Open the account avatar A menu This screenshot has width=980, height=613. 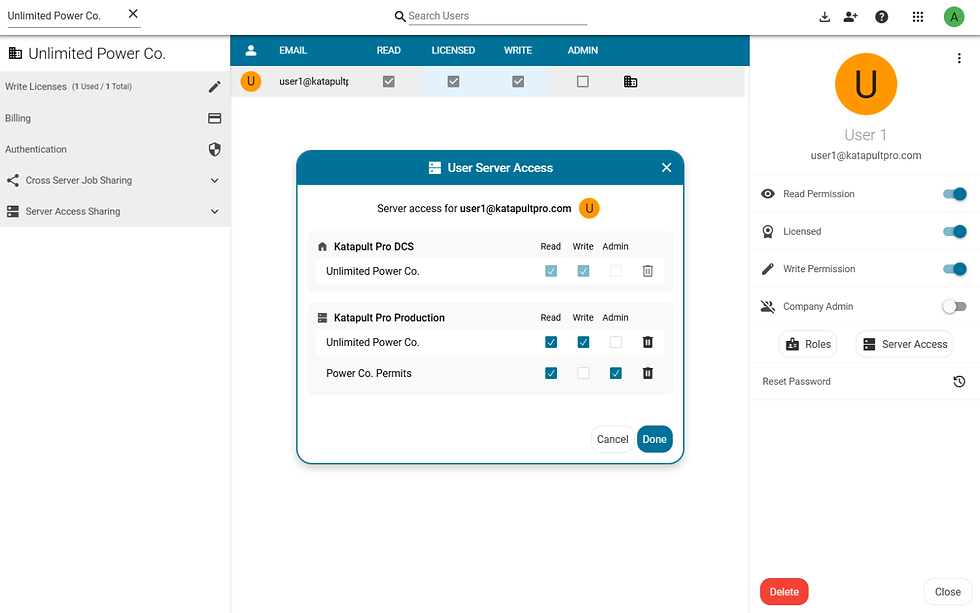(x=954, y=17)
